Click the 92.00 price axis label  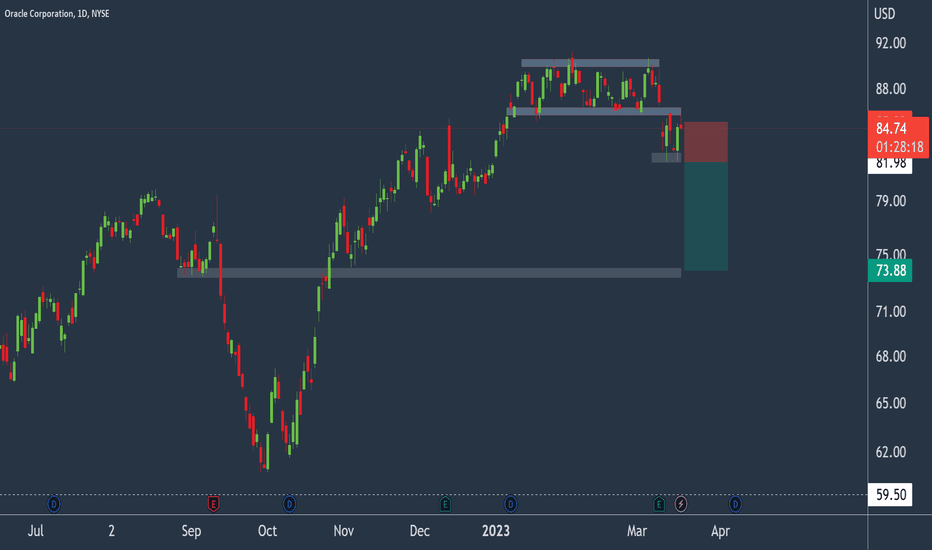891,43
